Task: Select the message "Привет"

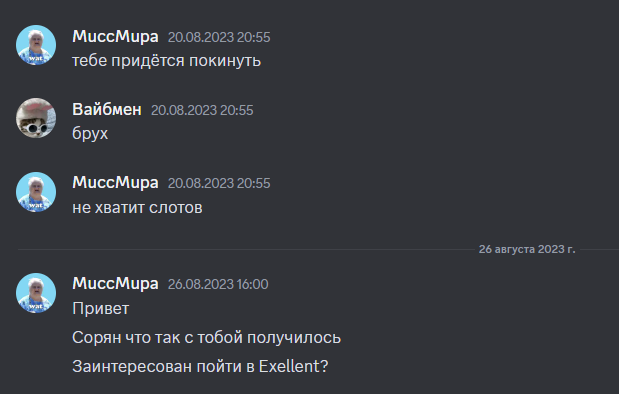Action: [x=101, y=309]
